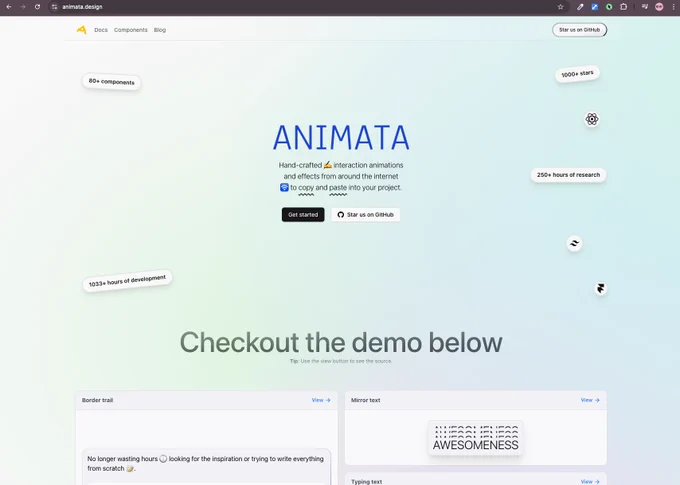Open the Docs nav item
680x485 pixels.
[x=101, y=30]
